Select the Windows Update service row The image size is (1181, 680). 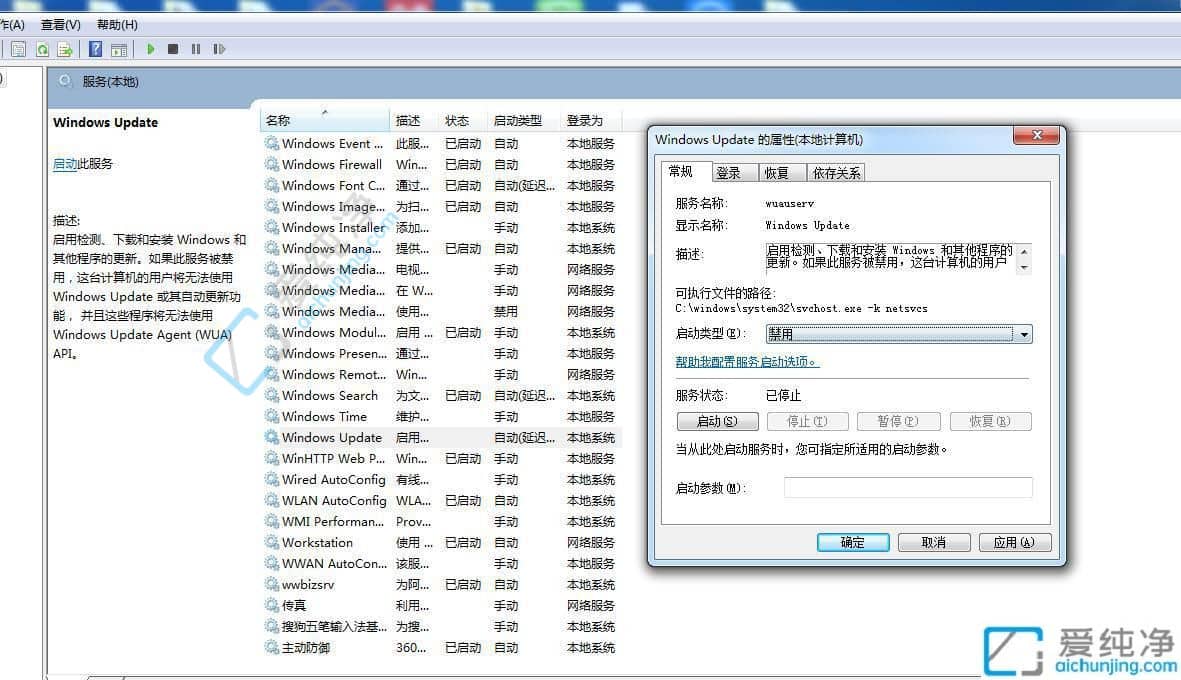[x=441, y=438]
